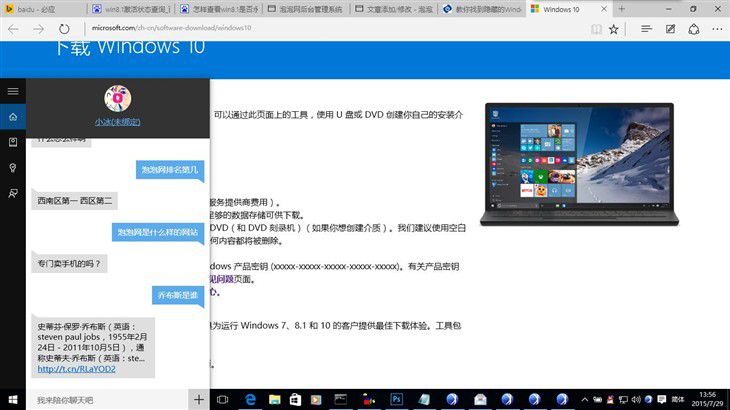Click the 泡泡网是什么样的网站 chat bubble
This screenshot has height=410, width=730.
(x=158, y=232)
